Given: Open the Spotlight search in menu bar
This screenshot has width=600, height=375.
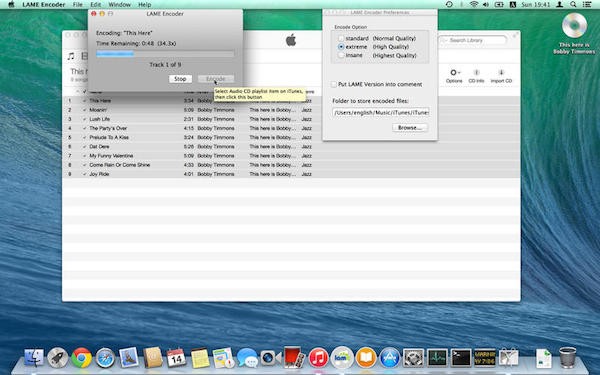Looking at the screenshot, I should 573,5.
